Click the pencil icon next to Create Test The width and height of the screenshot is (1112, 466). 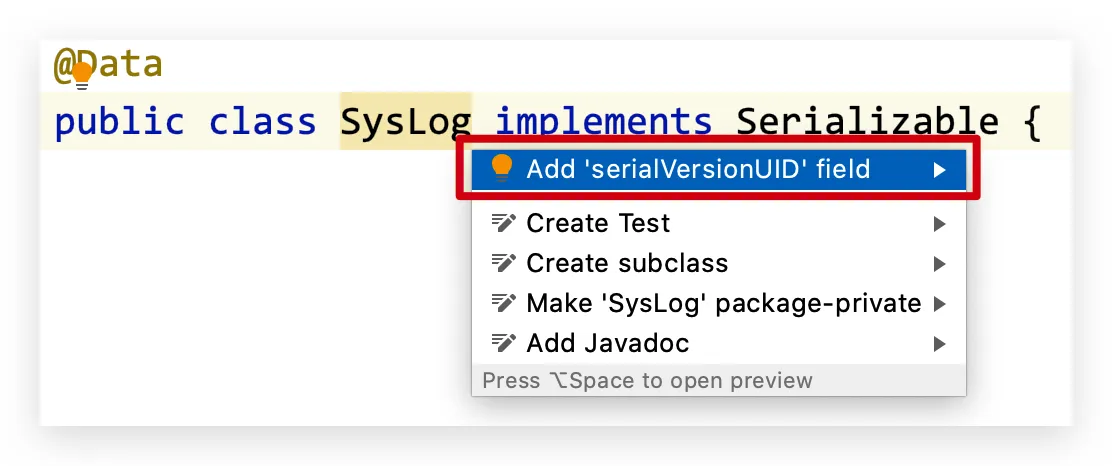[503, 223]
